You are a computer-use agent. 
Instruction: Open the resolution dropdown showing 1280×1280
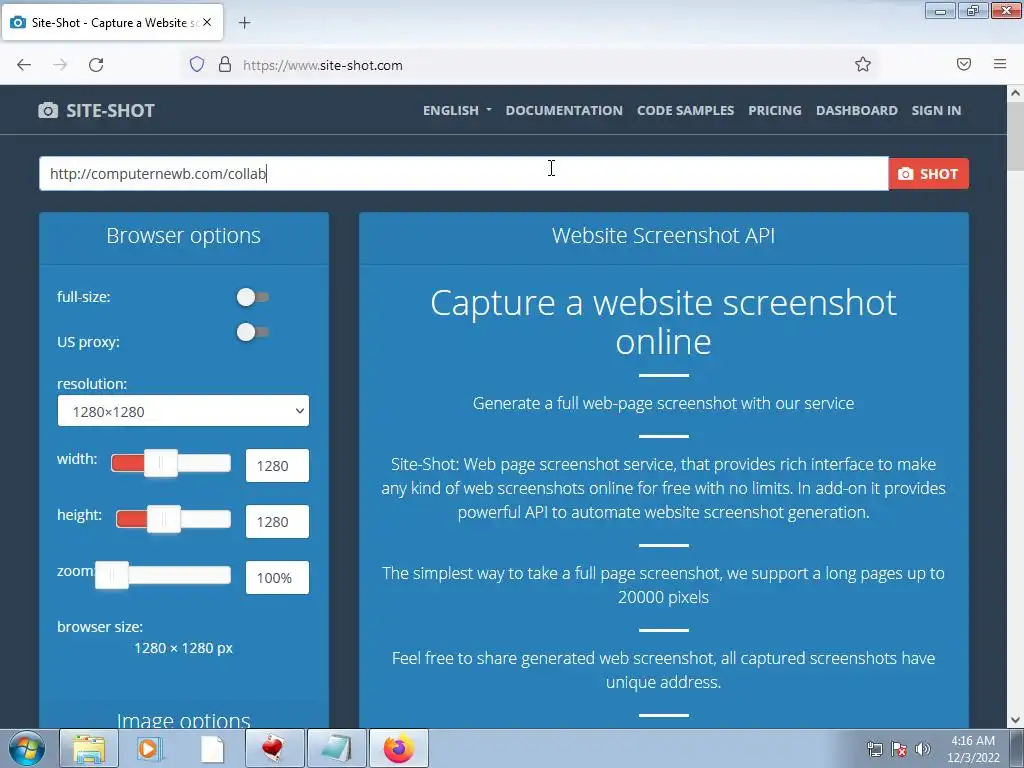183,411
